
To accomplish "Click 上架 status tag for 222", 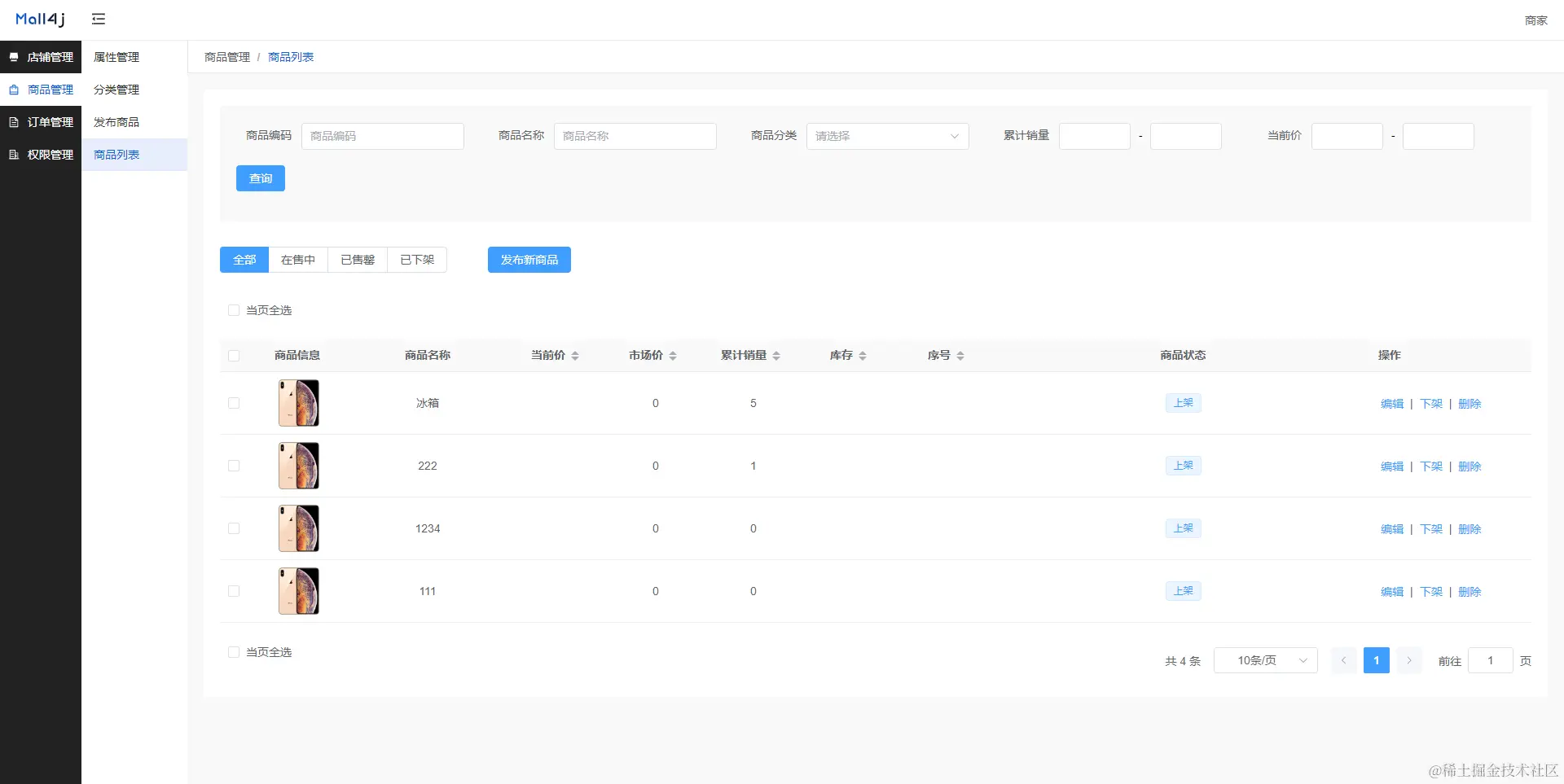I will click(1183, 466).
